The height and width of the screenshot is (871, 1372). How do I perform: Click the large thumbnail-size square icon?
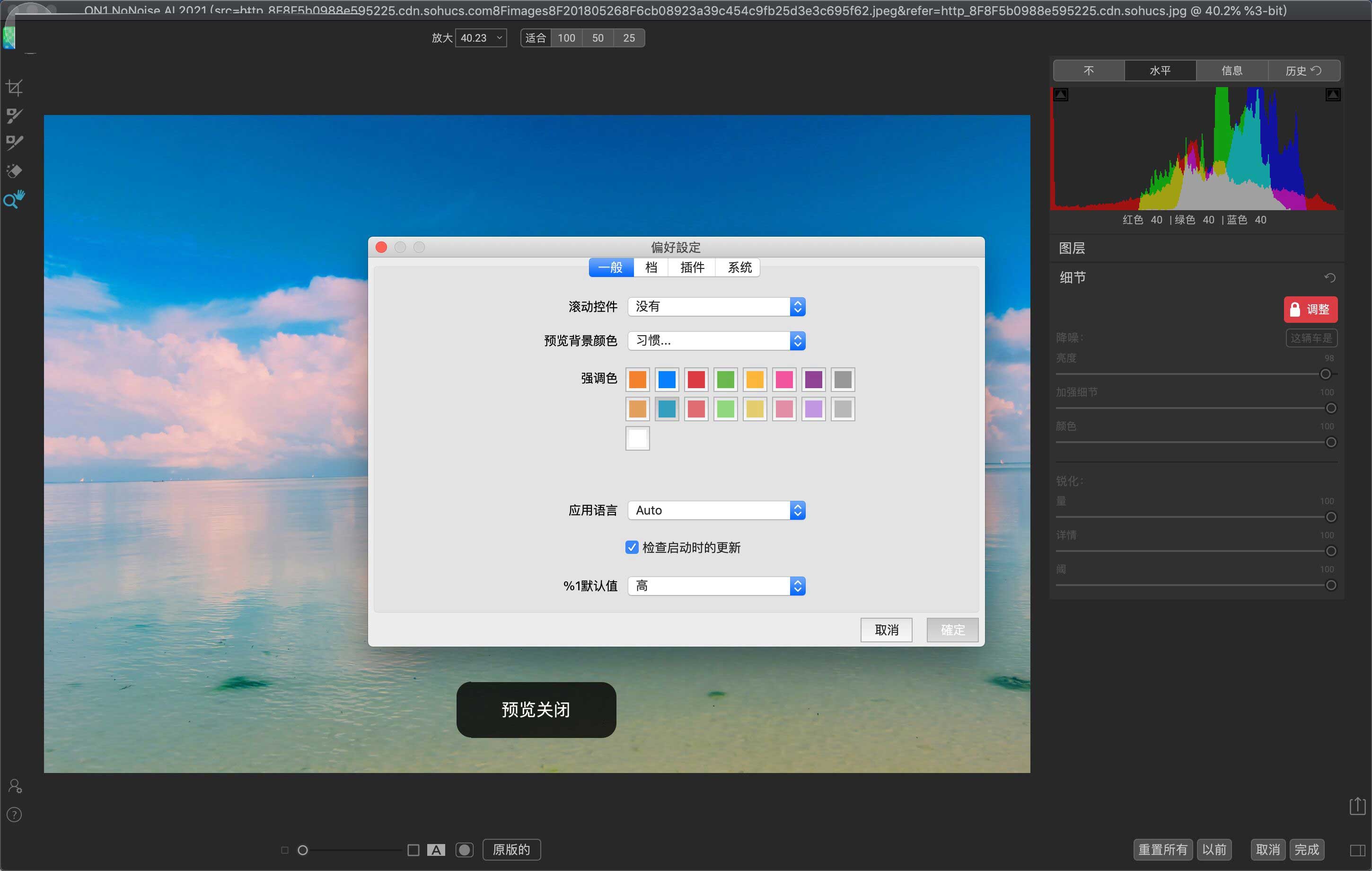click(x=413, y=850)
